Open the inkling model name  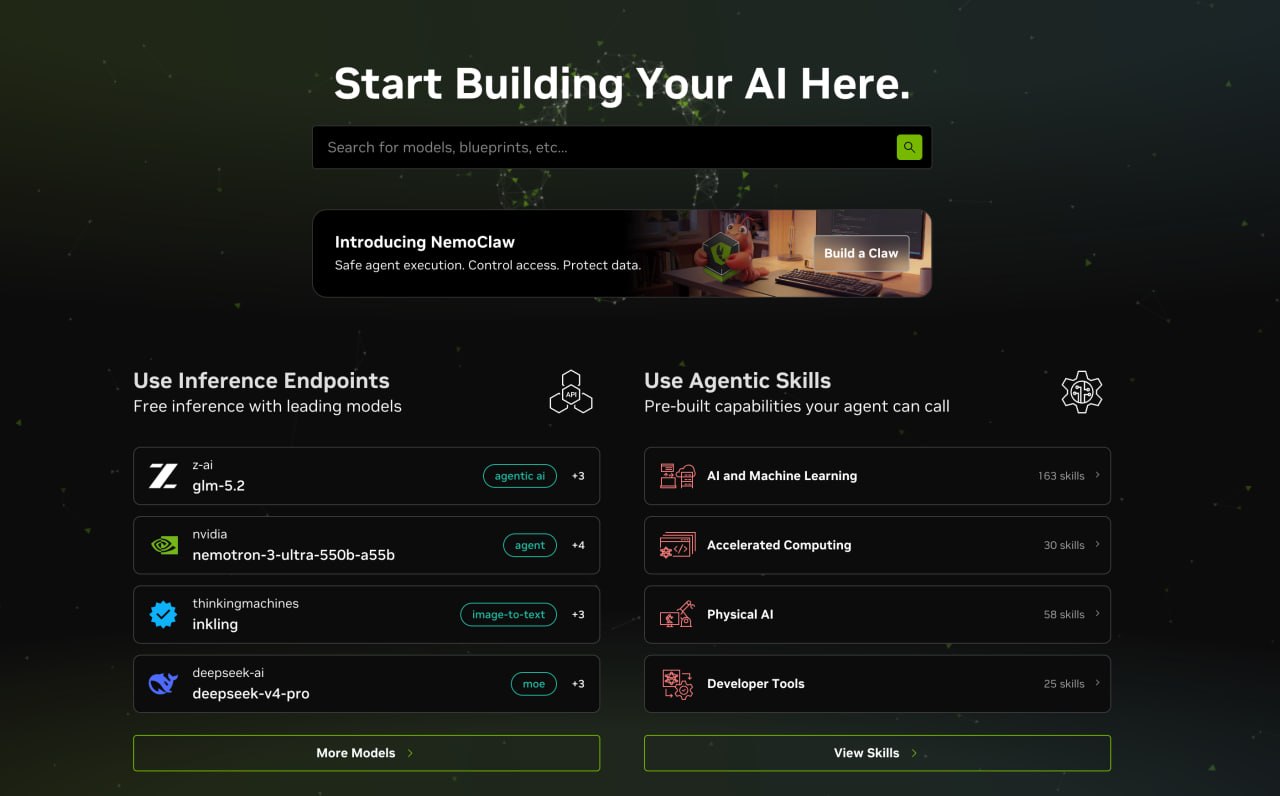pyautogui.click(x=215, y=624)
